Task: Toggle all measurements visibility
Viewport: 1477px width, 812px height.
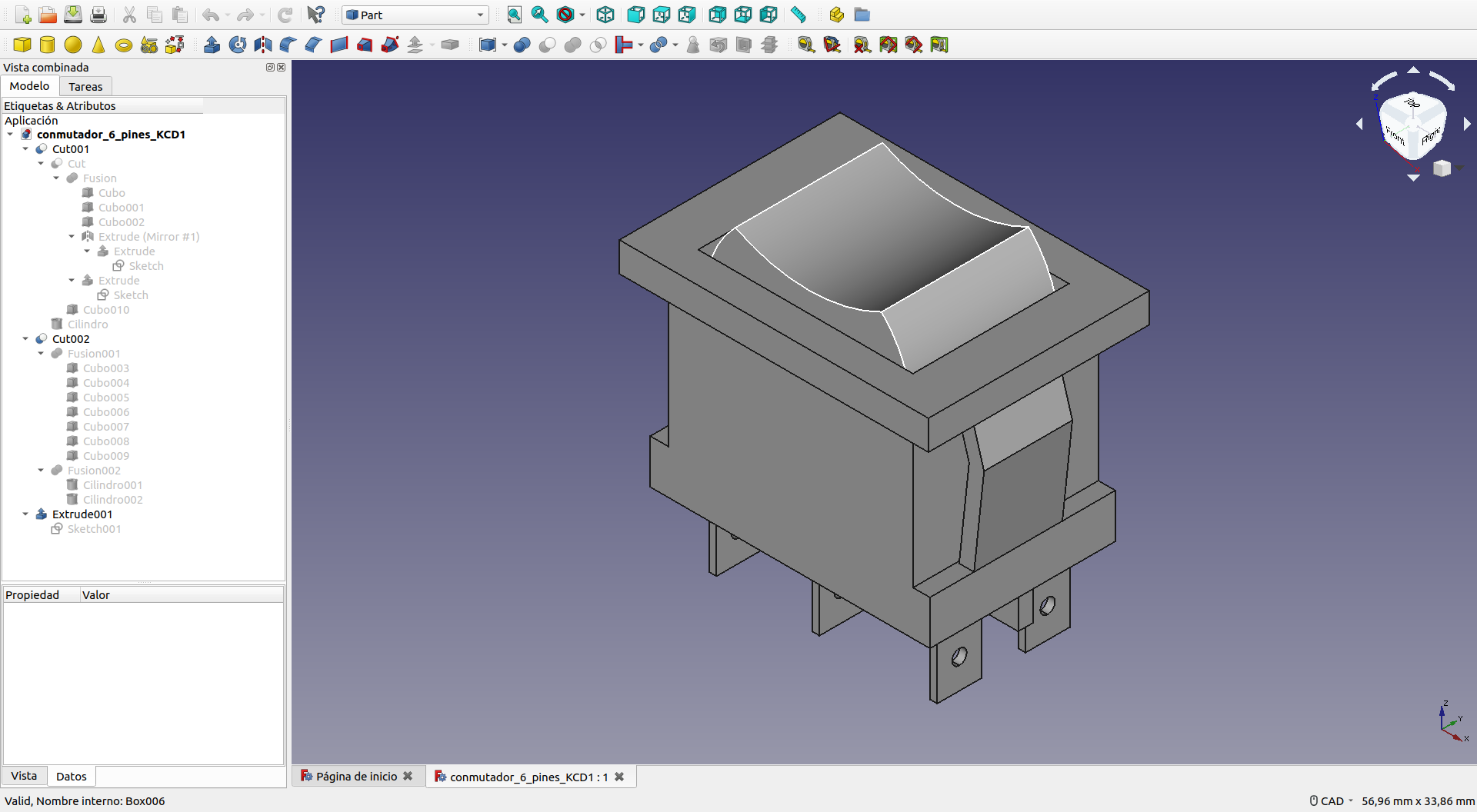Action: pos(889,45)
